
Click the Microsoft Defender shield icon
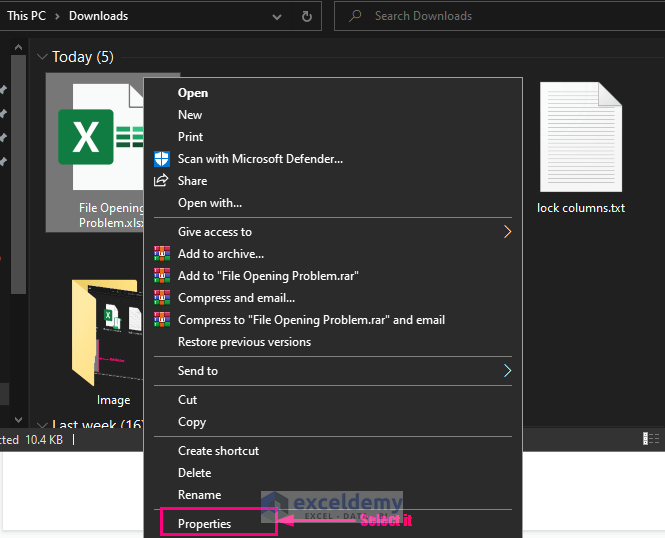162,159
